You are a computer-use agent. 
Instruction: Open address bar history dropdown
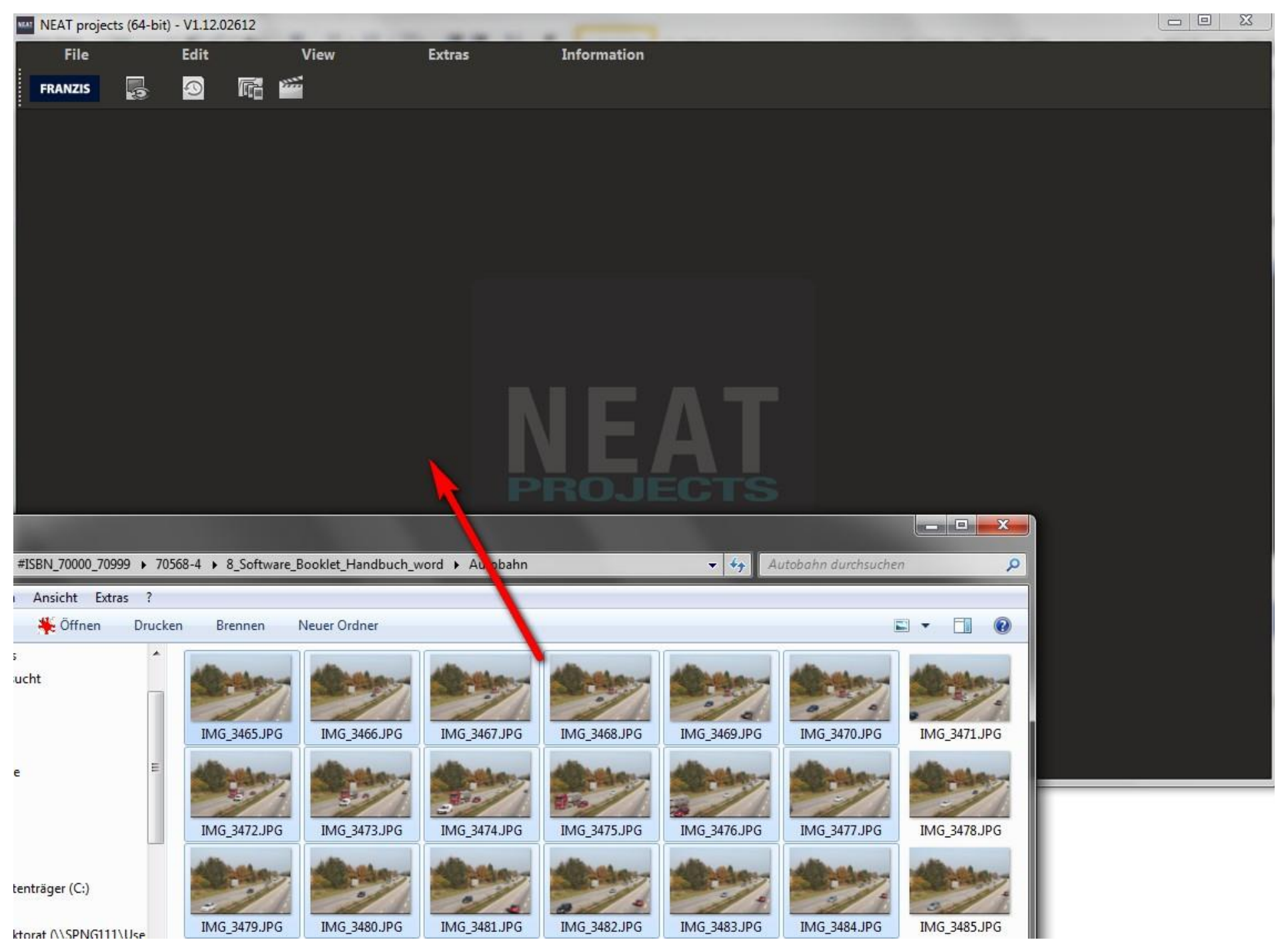pyautogui.click(x=712, y=565)
